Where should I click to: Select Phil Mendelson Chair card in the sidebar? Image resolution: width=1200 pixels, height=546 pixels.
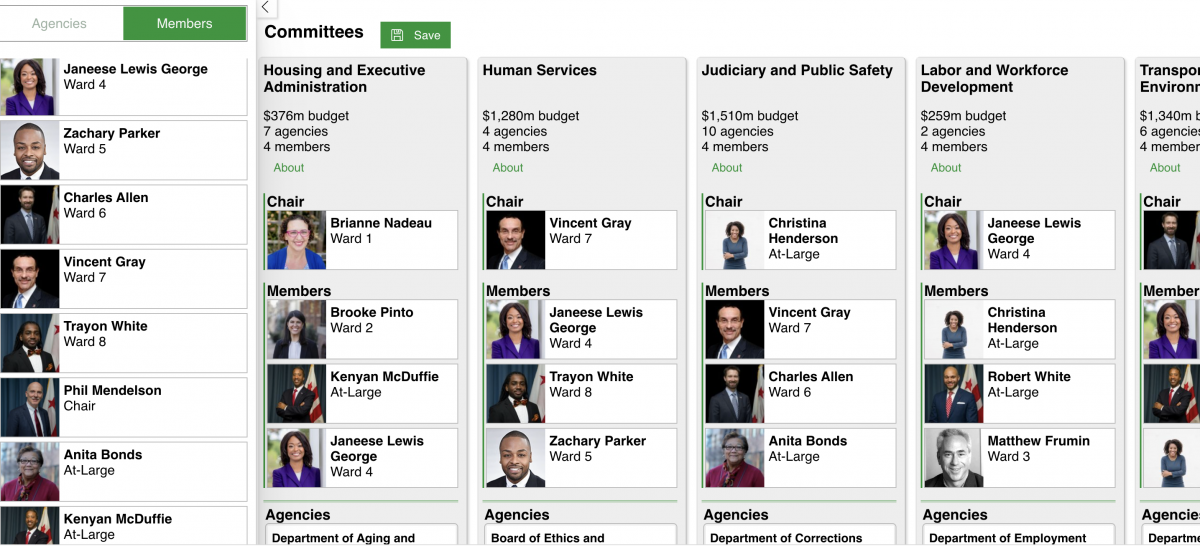(x=123, y=407)
